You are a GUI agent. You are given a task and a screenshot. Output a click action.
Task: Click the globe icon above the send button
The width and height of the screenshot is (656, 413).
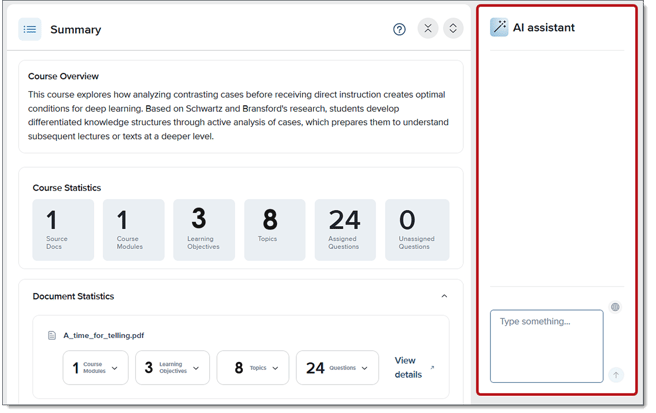pyautogui.click(x=615, y=307)
